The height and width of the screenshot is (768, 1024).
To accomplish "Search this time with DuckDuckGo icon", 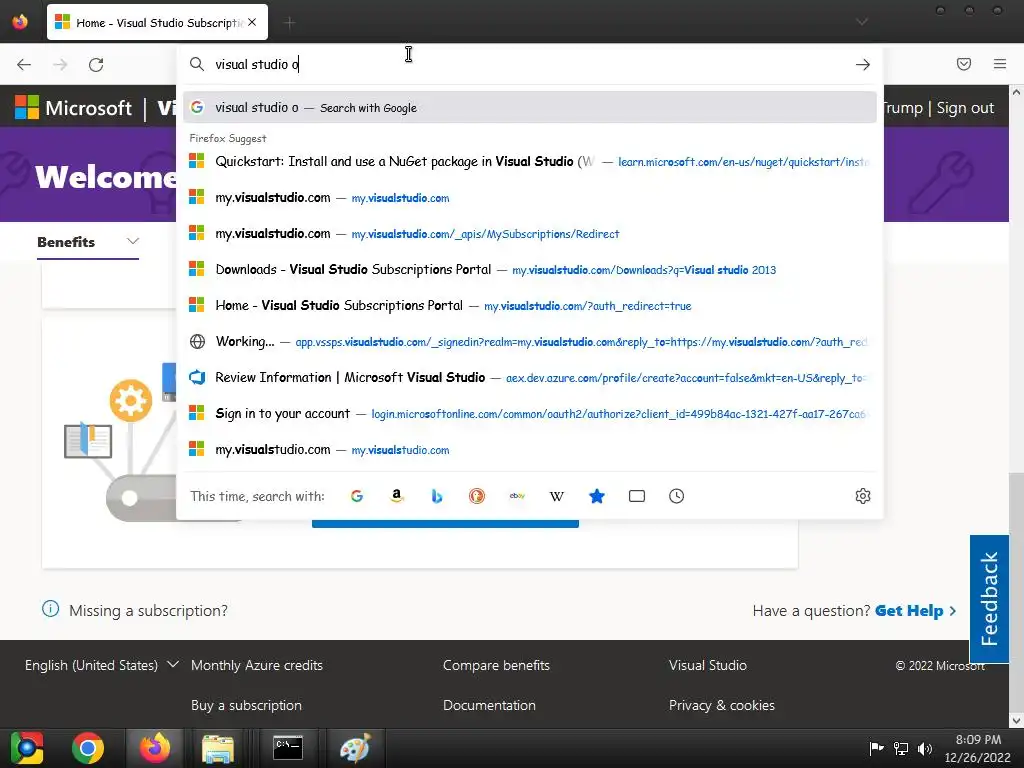I will click(x=477, y=496).
